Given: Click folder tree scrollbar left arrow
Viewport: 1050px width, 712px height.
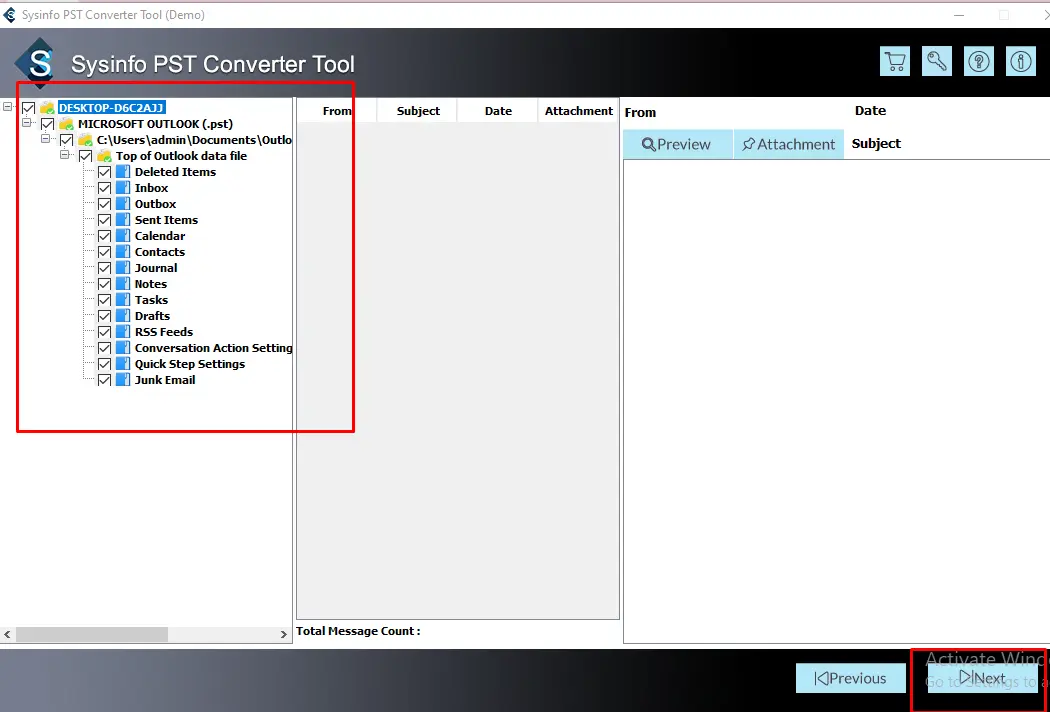Looking at the screenshot, I should click(x=7, y=634).
